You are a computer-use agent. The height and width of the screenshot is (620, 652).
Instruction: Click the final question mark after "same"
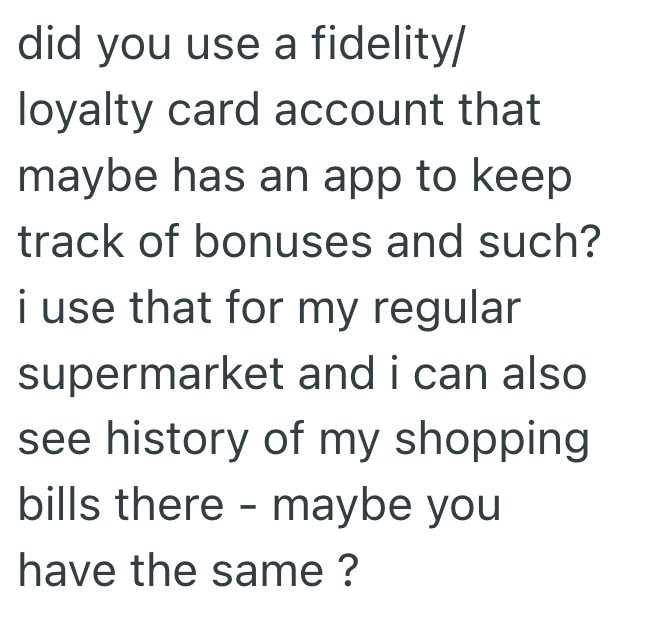click(344, 571)
